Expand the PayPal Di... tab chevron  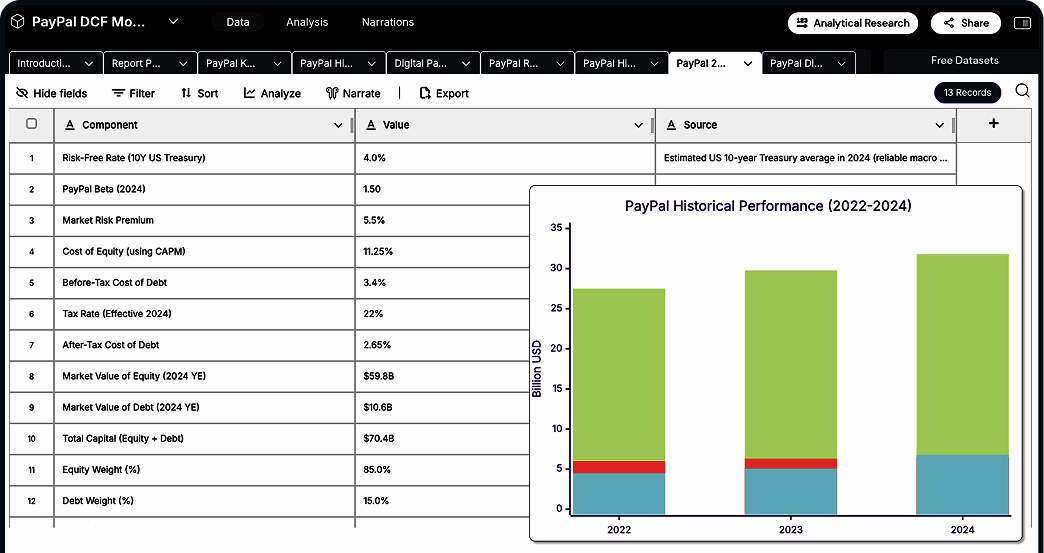tap(842, 63)
